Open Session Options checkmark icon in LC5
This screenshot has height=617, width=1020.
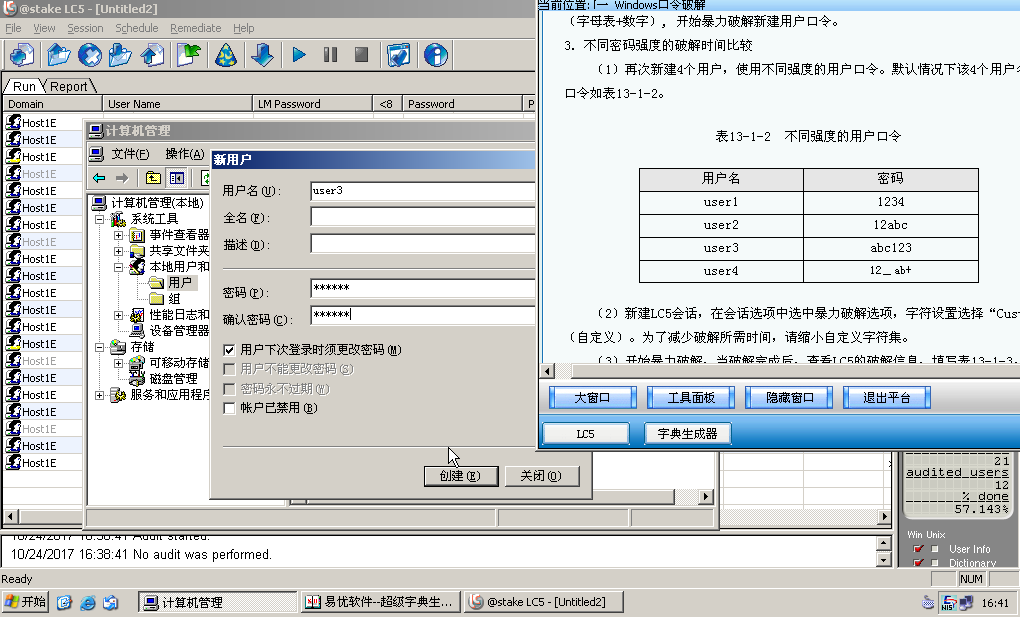click(398, 55)
